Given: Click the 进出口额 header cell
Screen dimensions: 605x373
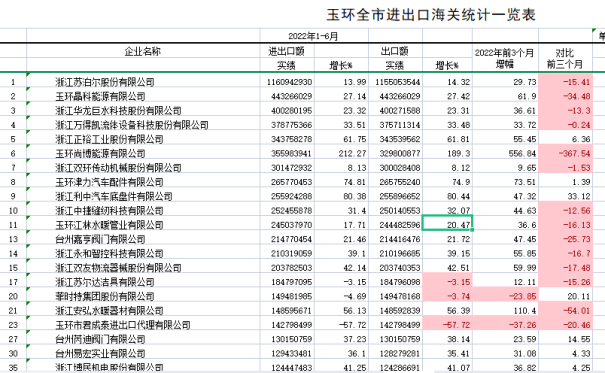Looking at the screenshot, I should click(x=287, y=51).
